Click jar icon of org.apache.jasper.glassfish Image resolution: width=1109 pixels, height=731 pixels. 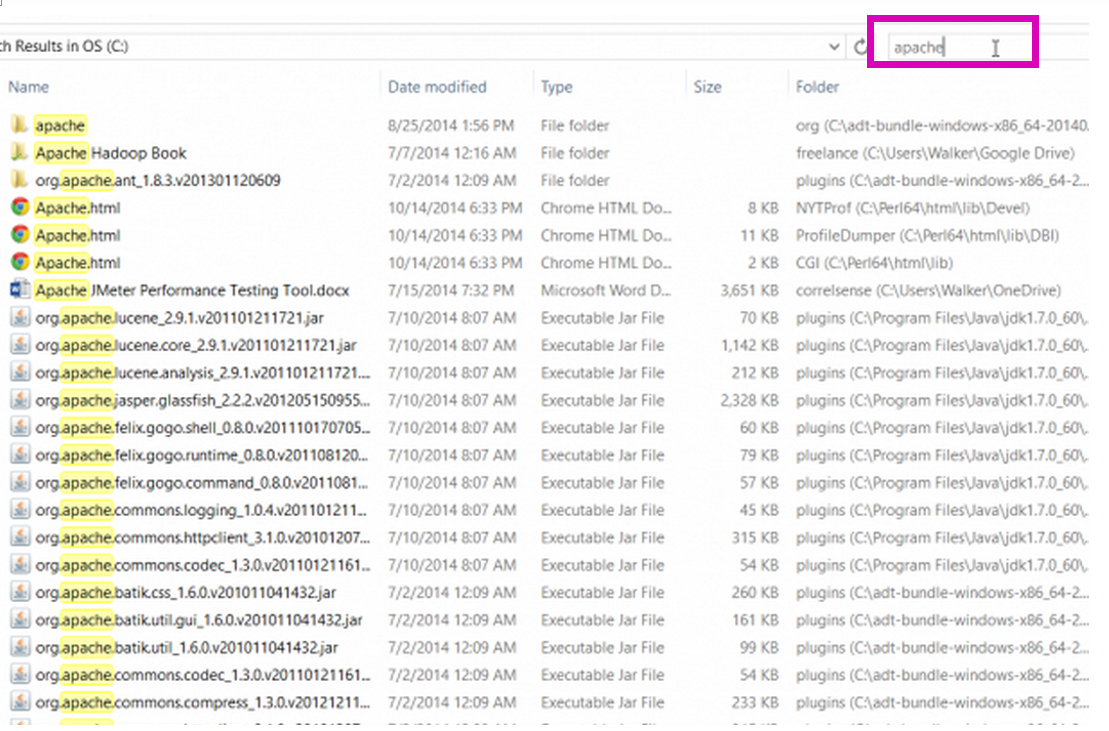(20, 400)
